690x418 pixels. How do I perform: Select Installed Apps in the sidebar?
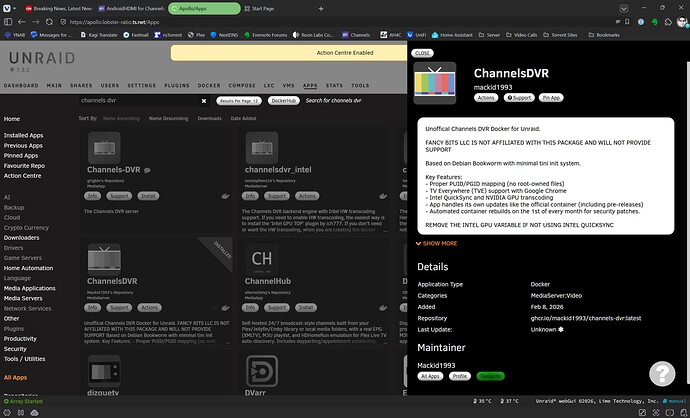pos(23,136)
